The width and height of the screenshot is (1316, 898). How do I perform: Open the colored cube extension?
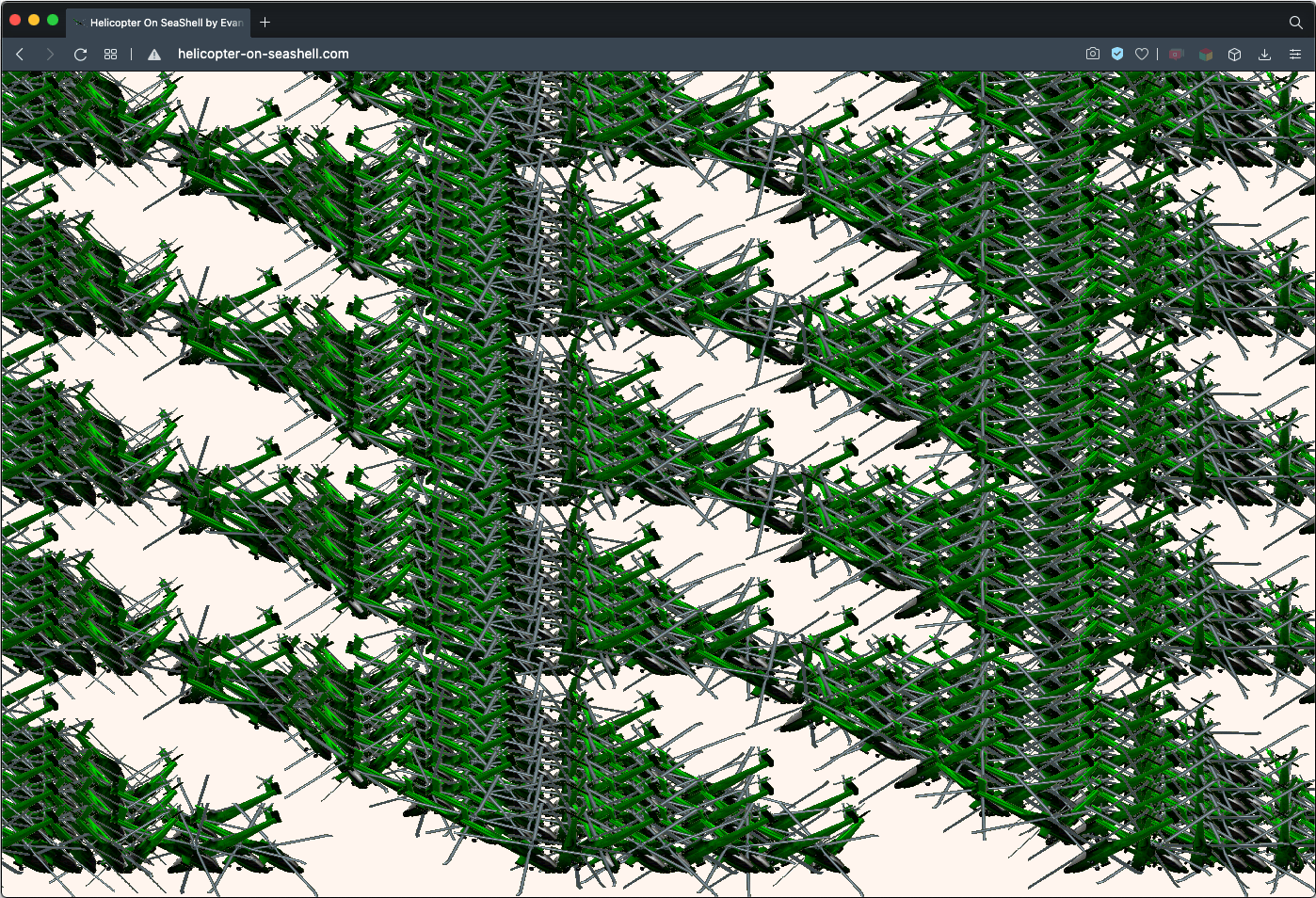click(1206, 55)
